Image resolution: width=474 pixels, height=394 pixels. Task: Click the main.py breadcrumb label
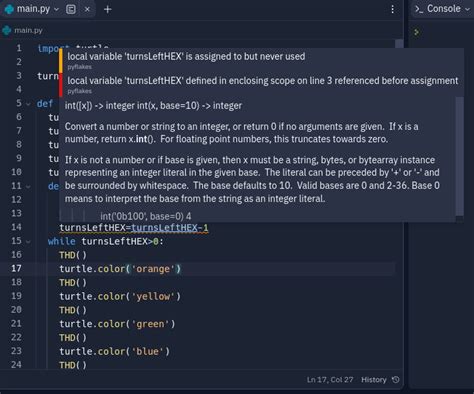28,30
